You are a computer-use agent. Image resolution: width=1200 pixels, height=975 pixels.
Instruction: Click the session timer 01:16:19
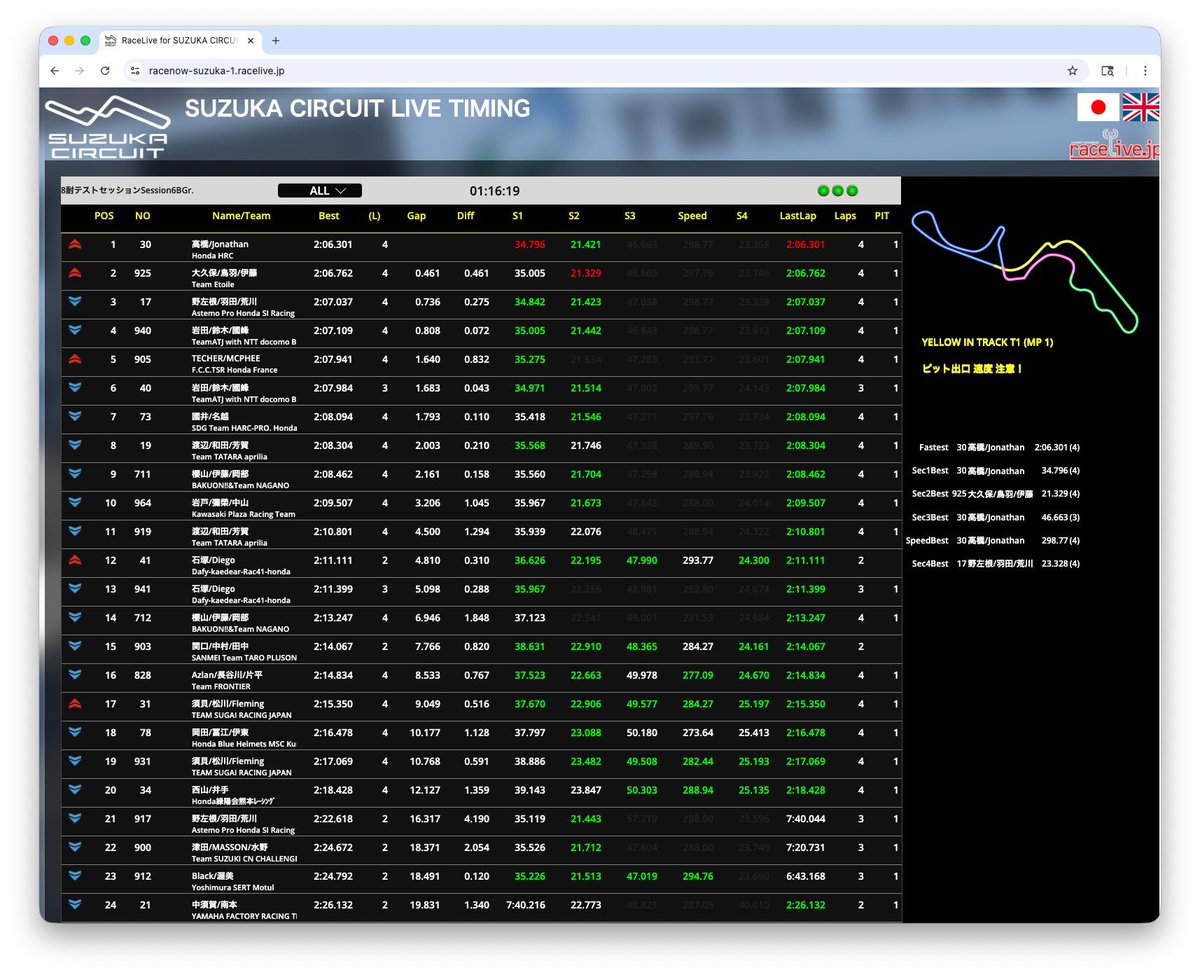click(x=495, y=191)
